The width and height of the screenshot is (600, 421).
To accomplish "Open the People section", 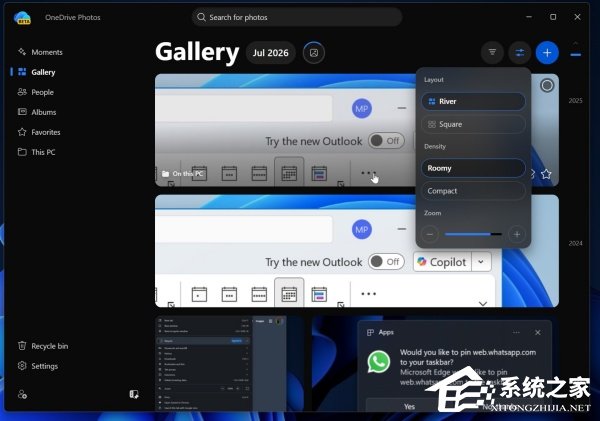I will pyautogui.click(x=36, y=92).
